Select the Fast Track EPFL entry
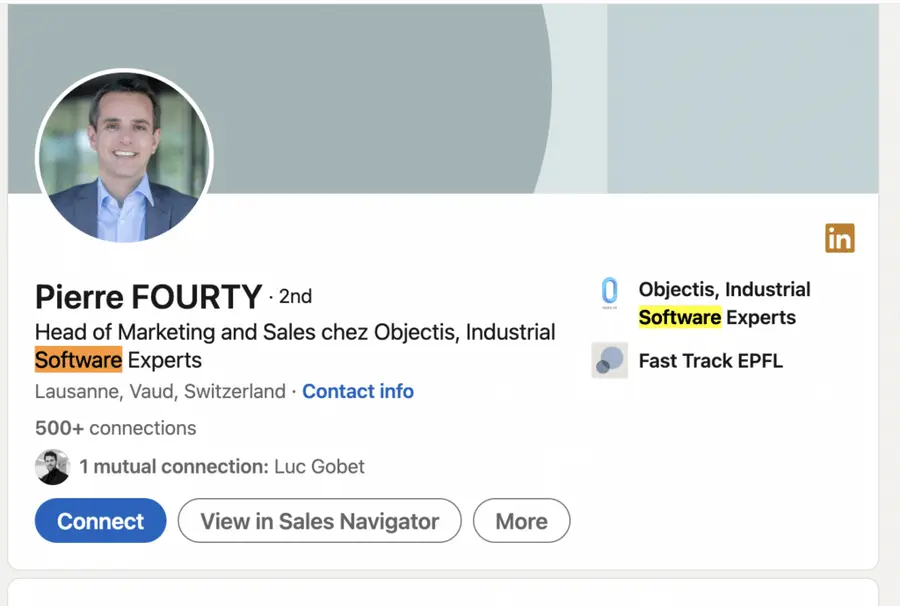Viewport: 900px width, 606px height. [x=711, y=361]
